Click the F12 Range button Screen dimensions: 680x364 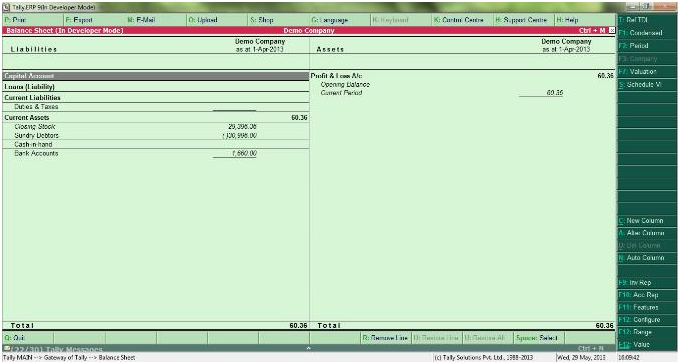647,332
